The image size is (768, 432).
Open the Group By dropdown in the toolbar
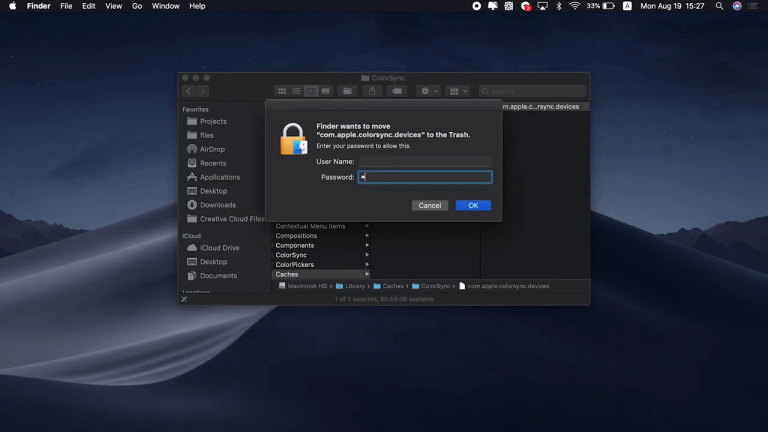(x=458, y=91)
